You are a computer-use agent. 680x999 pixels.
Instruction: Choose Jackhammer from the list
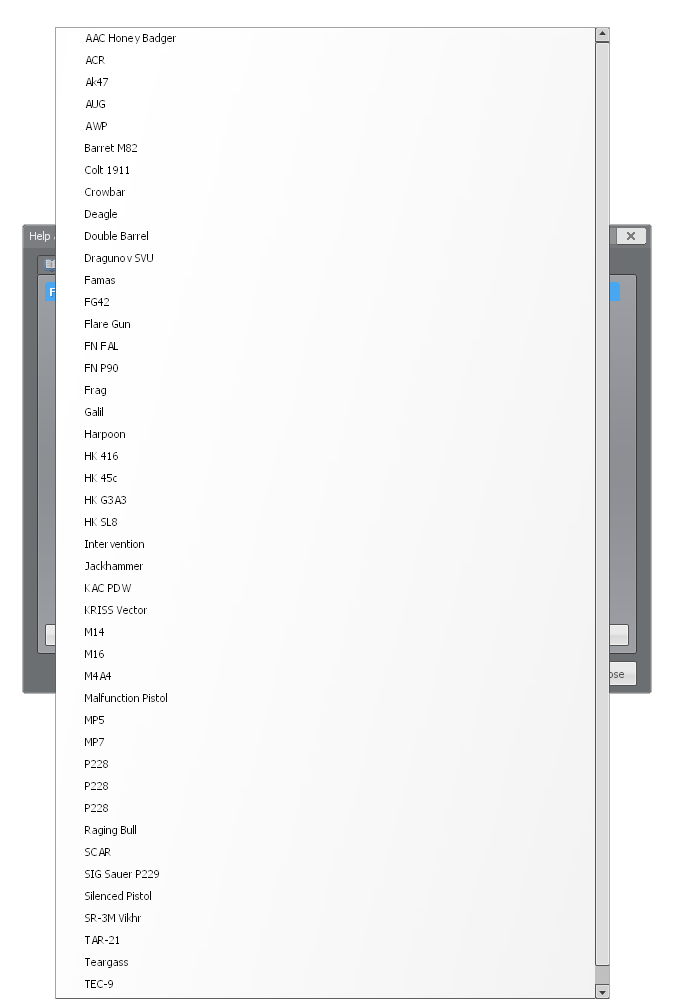(x=325, y=566)
